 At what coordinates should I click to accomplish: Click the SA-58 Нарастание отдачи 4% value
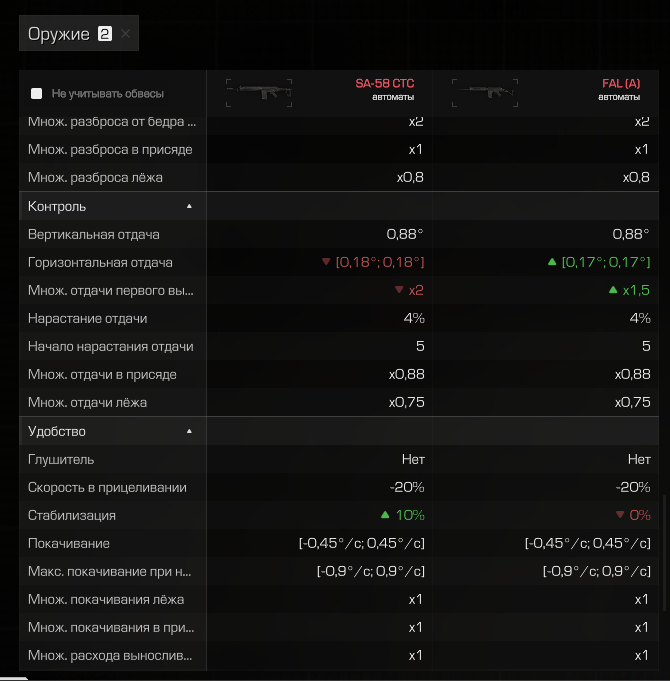pos(414,318)
